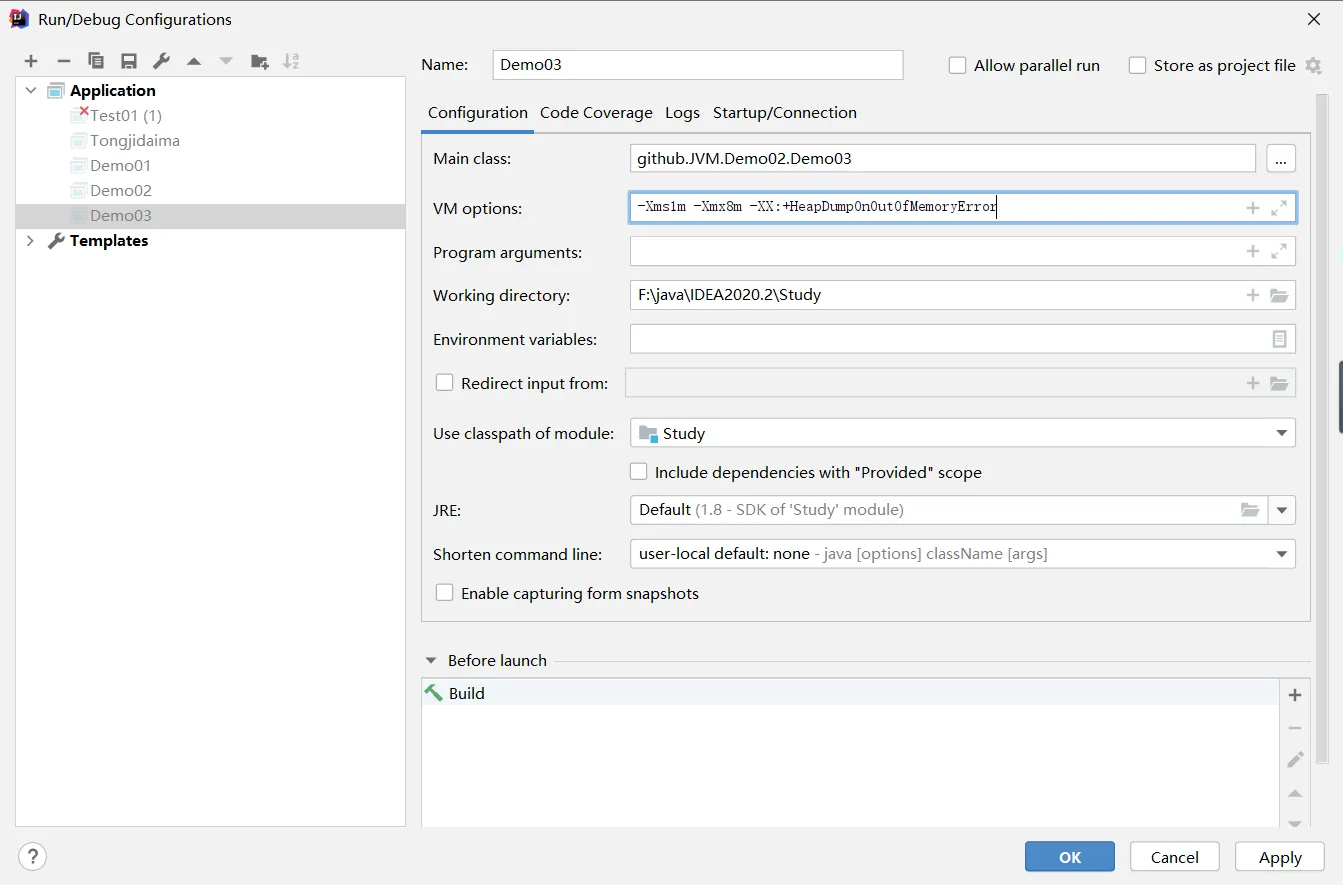Viewport: 1343px width, 885px height.
Task: Browse for working directory folder
Action: (x=1279, y=296)
